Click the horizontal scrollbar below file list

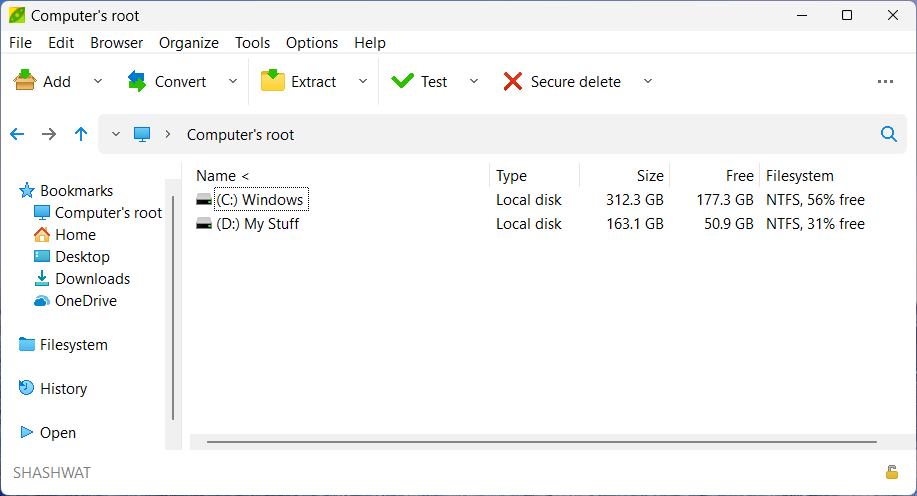[540, 440]
